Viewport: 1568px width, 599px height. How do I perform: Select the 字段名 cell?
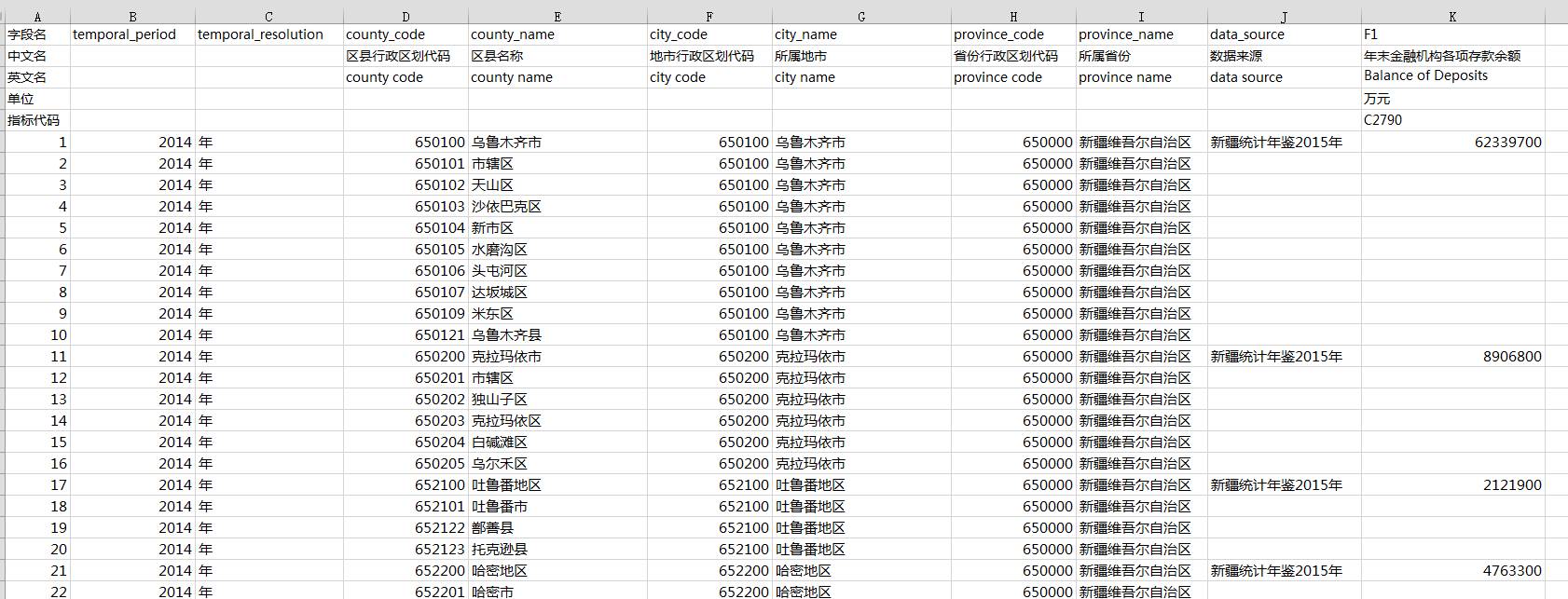[37, 34]
